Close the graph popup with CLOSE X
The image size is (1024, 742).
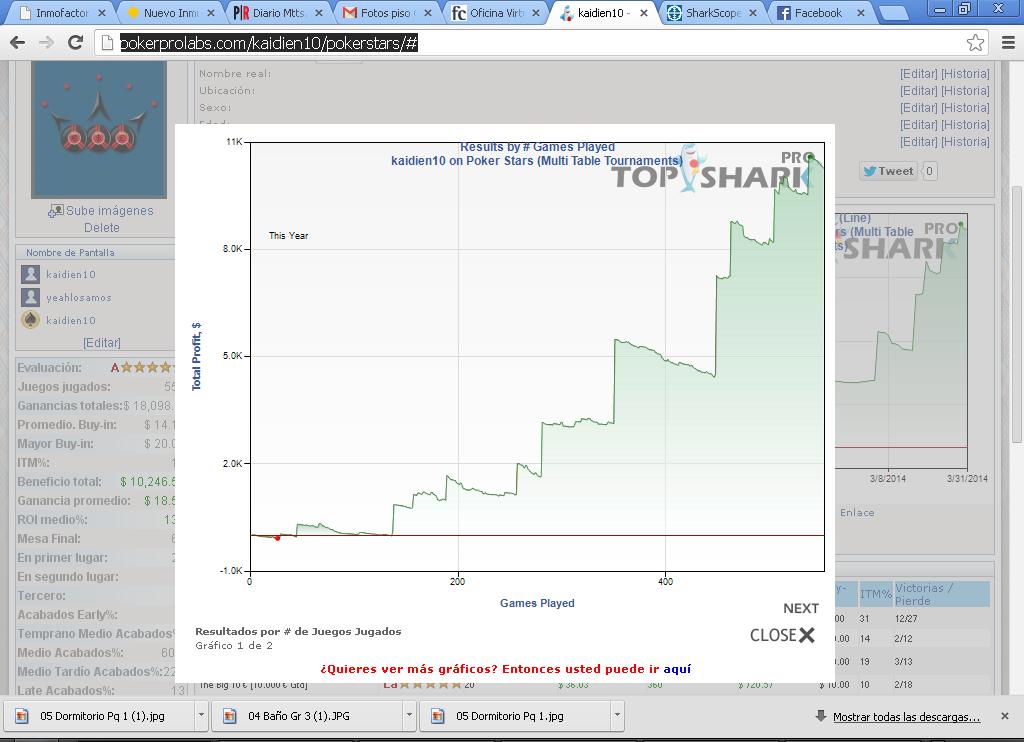(782, 635)
